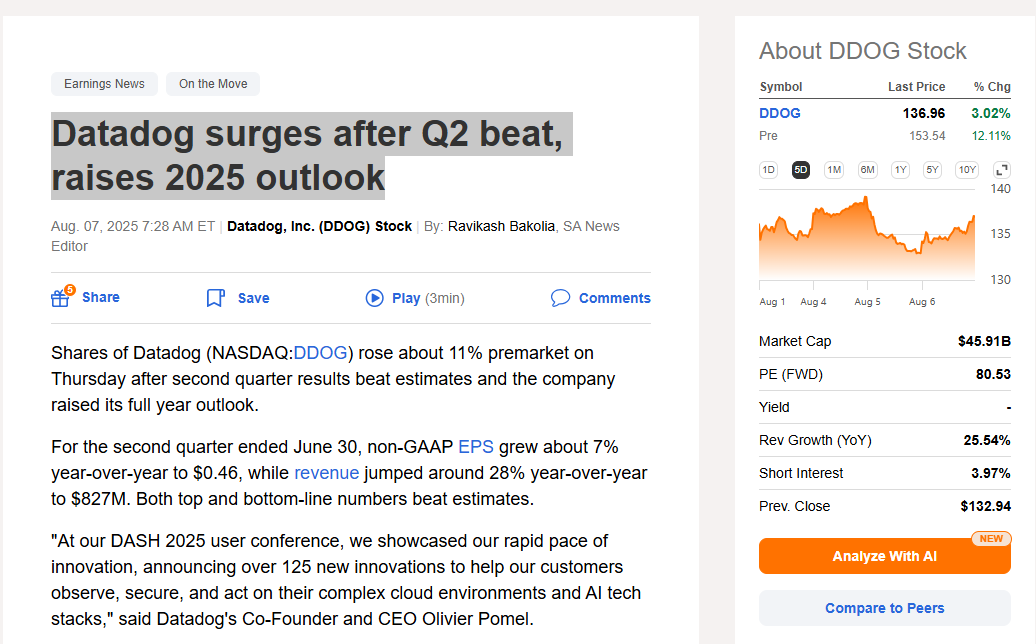Click the gift Share icon

[60, 298]
